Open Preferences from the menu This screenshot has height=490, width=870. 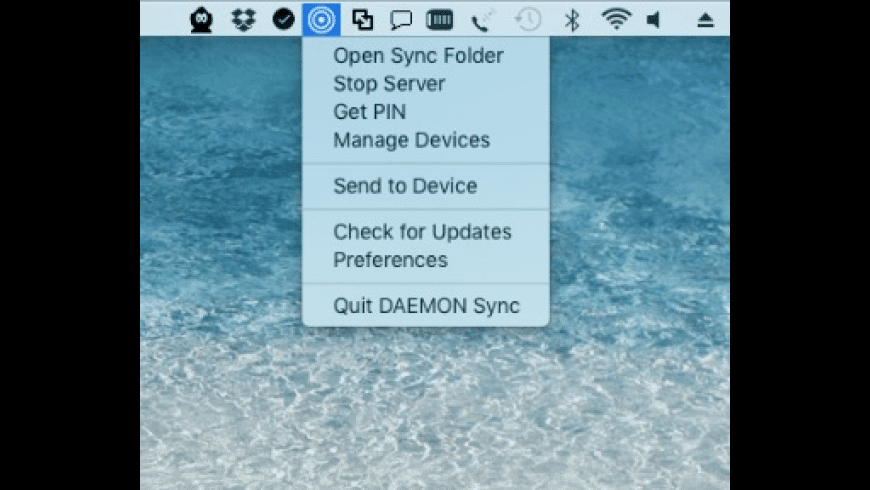(x=426, y=260)
